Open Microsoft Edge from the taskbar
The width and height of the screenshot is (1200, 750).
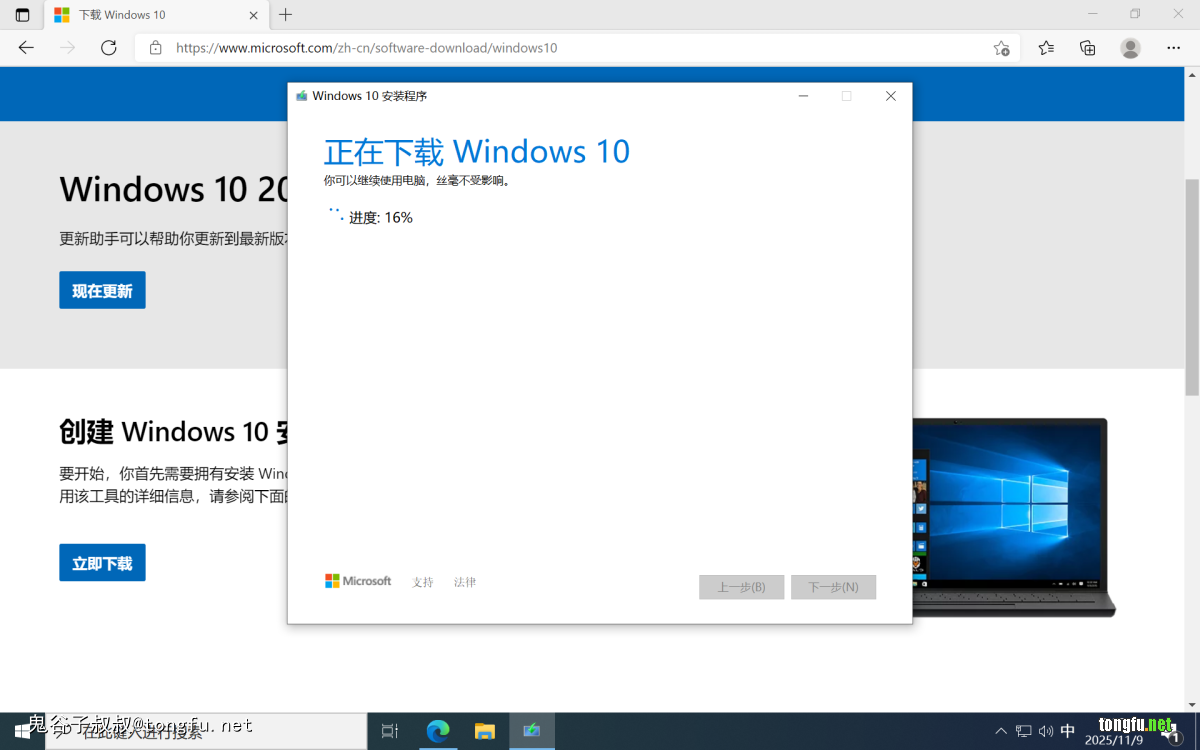click(437, 731)
